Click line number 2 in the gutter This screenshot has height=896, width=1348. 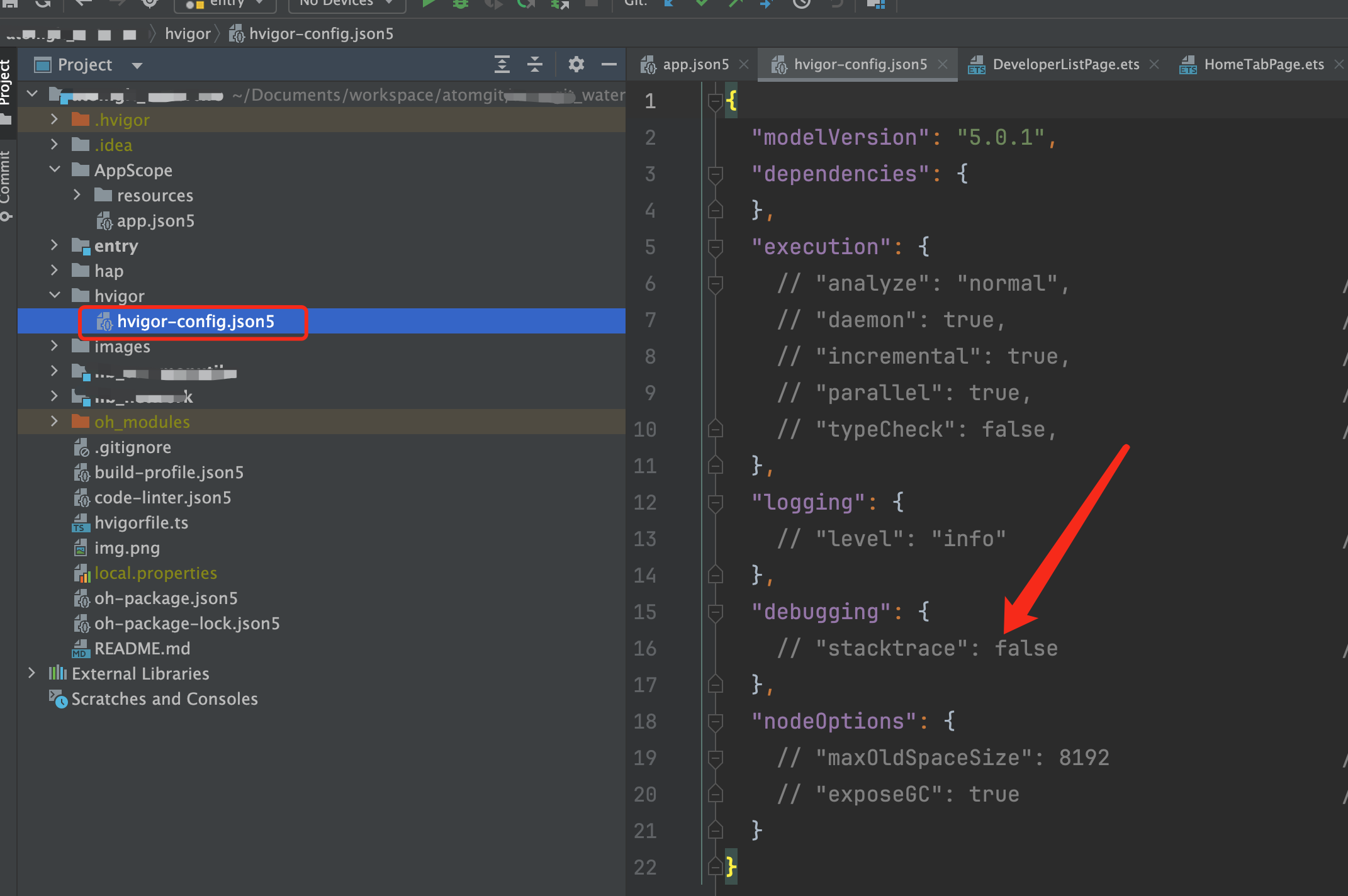click(x=650, y=137)
